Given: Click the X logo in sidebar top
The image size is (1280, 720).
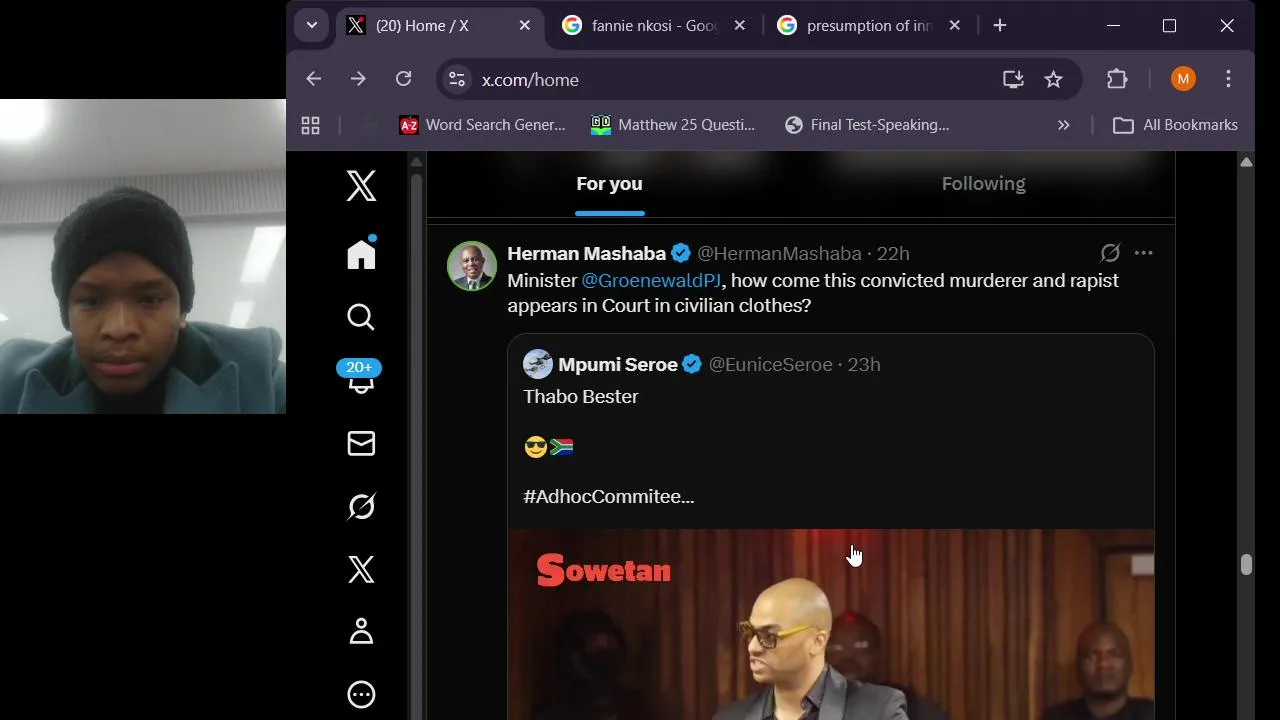Looking at the screenshot, I should tap(361, 186).
